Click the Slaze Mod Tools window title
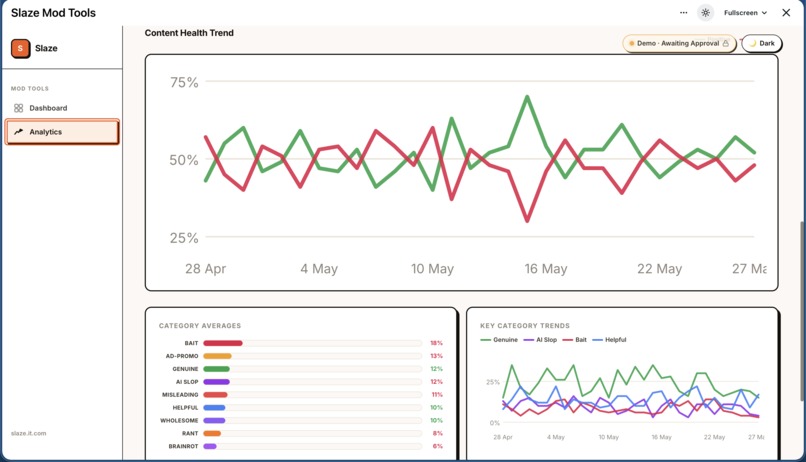 point(53,13)
